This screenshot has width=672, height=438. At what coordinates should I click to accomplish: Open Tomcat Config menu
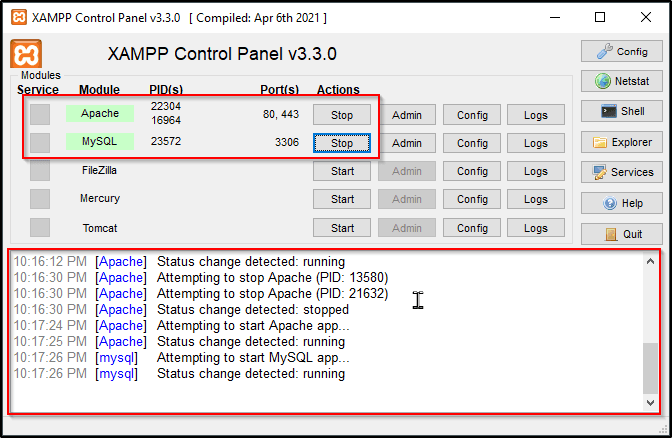tap(472, 228)
